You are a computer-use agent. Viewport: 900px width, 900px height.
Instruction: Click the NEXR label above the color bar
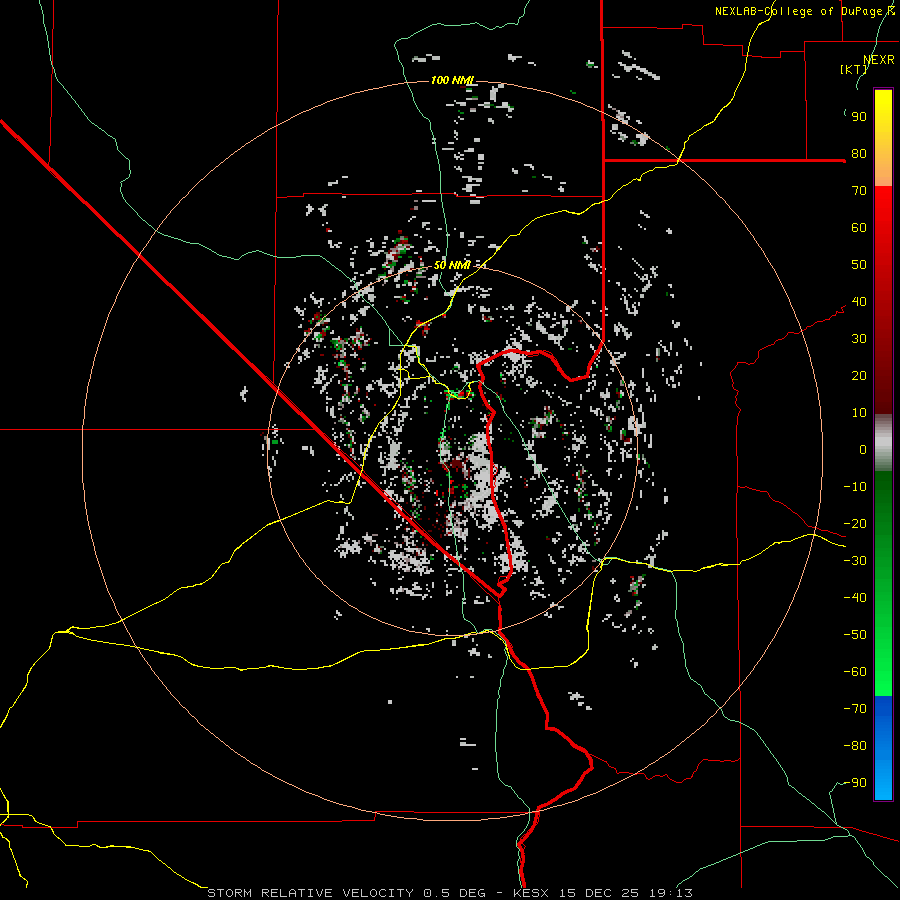pos(879,60)
